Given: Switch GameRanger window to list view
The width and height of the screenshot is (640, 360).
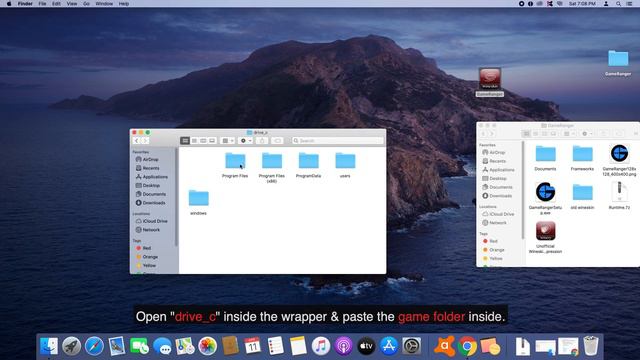Looking at the screenshot, I should [536, 133].
